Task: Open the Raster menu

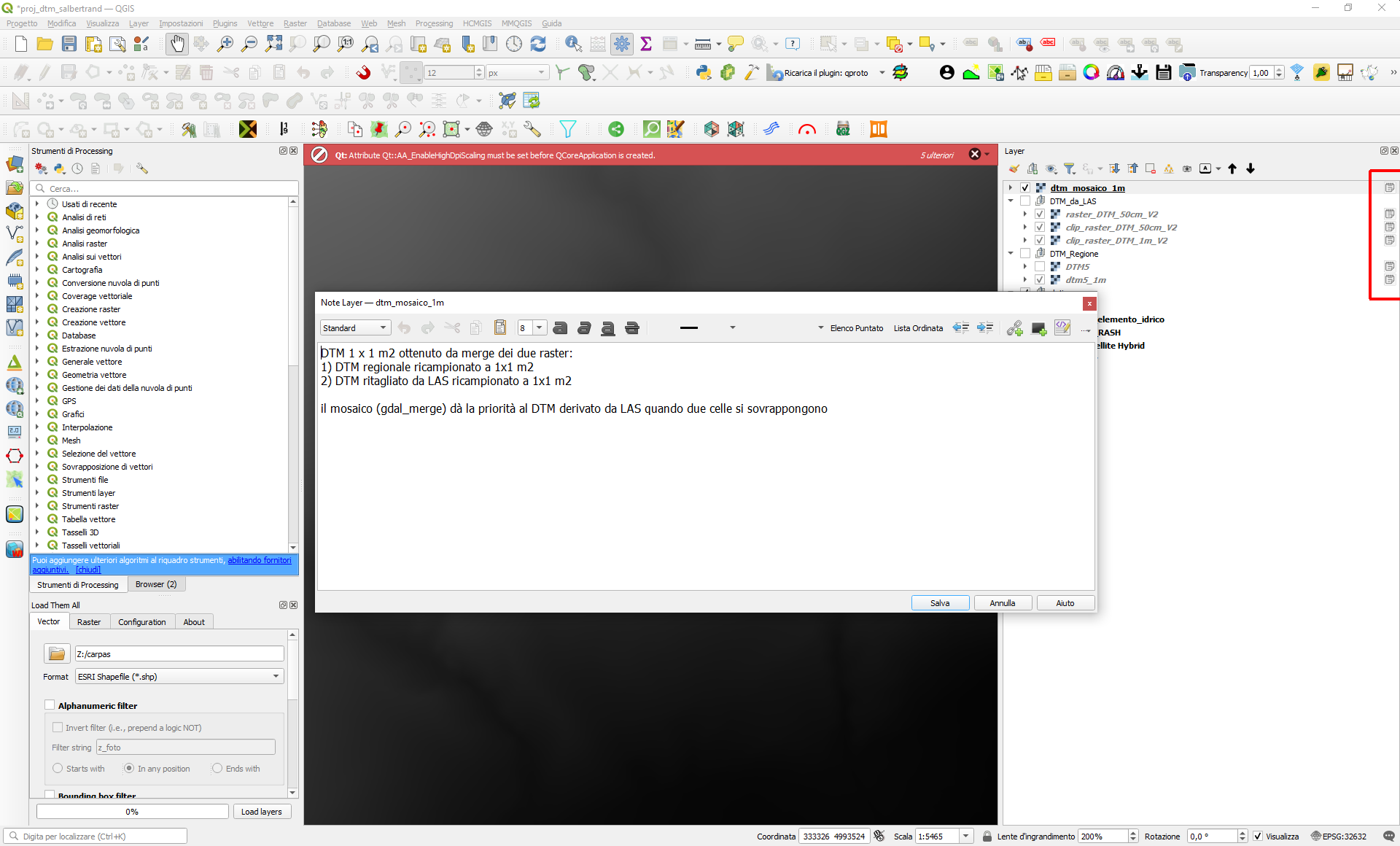Action: tap(295, 23)
